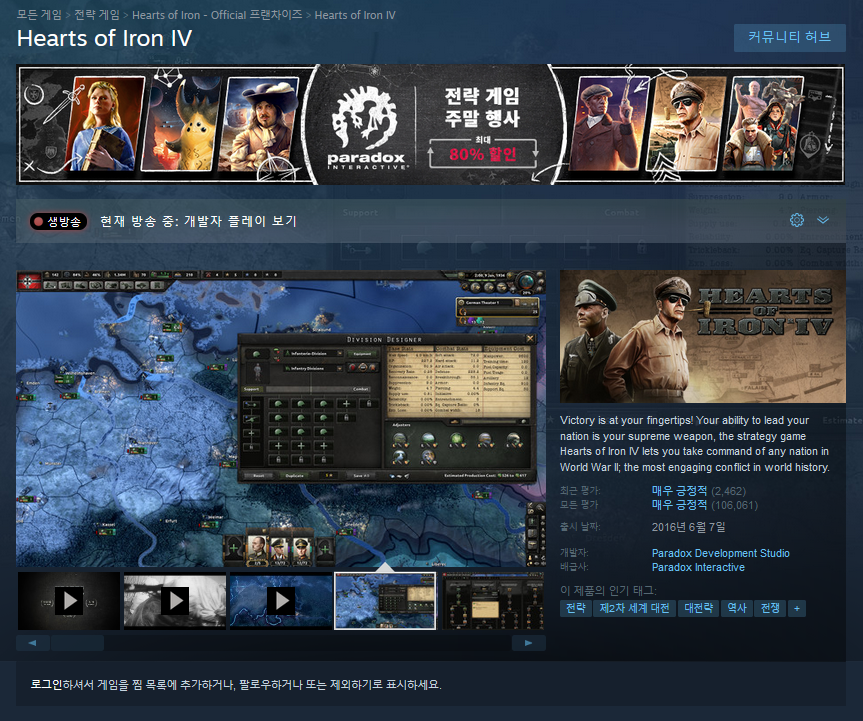Screen dimensions: 863x721
Task: Click the 생방송 live badge
Action: coord(58,221)
